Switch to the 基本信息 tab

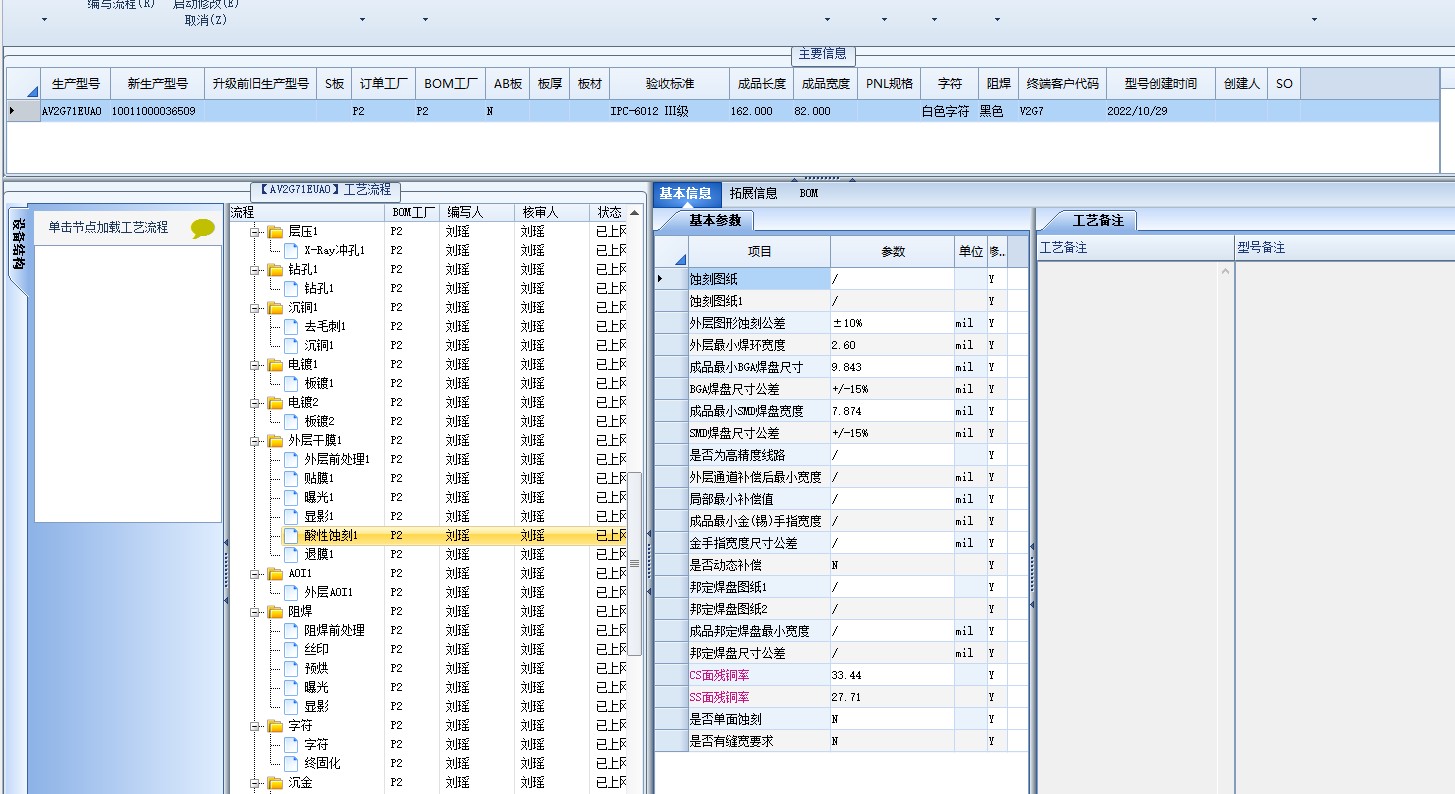685,193
